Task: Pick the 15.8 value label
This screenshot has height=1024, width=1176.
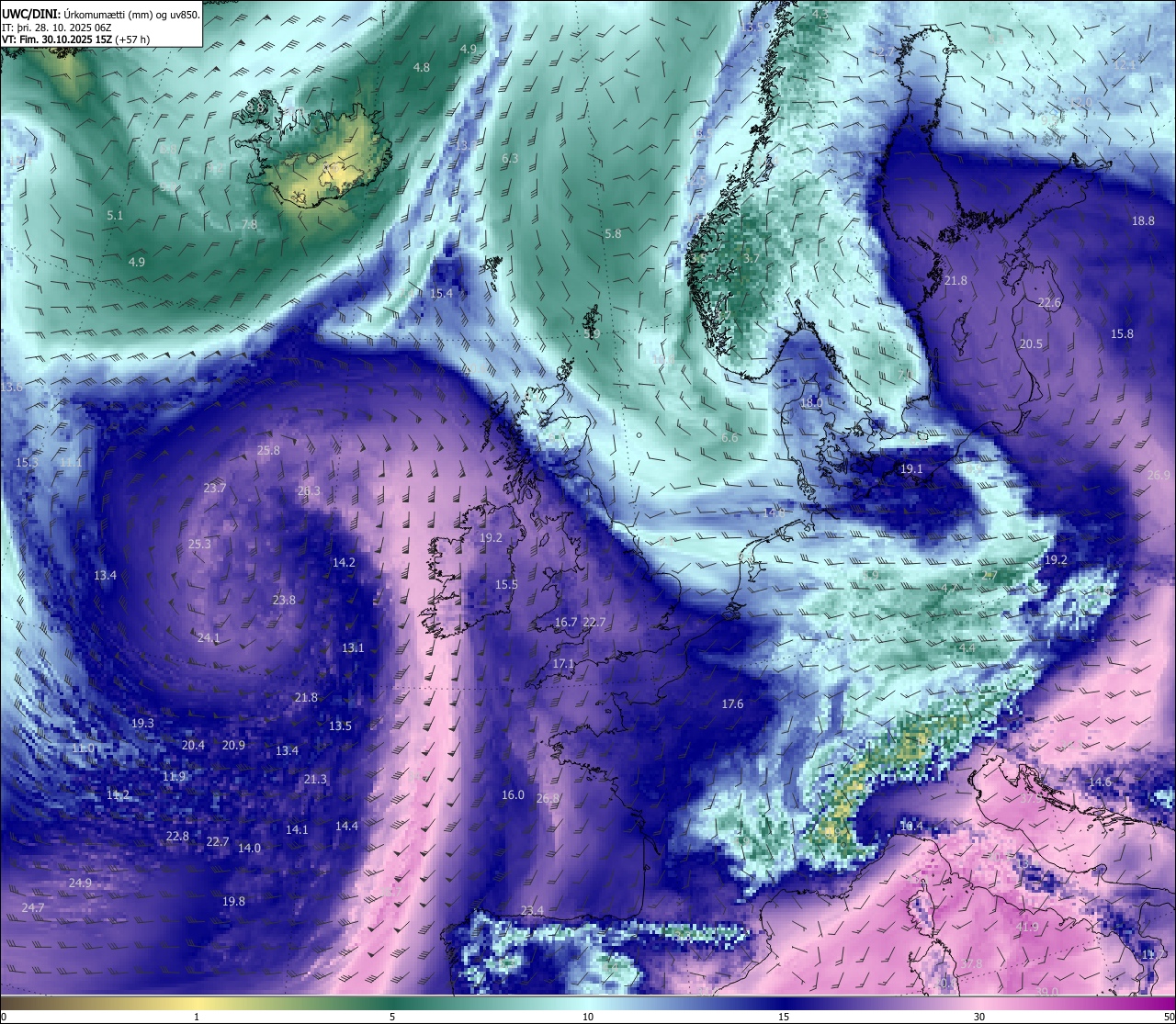Action: point(1122,334)
